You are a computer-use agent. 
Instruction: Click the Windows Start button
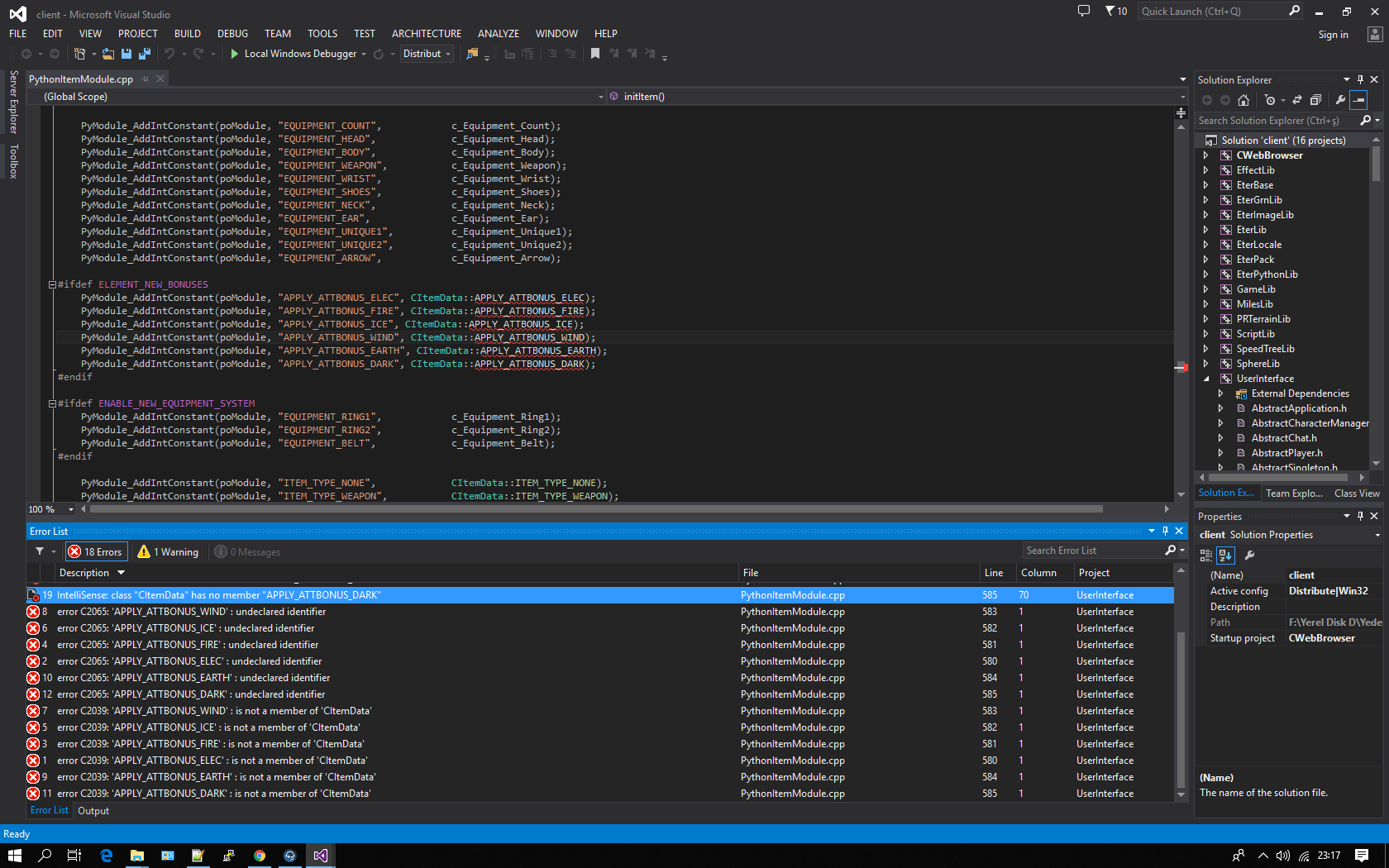[15, 856]
